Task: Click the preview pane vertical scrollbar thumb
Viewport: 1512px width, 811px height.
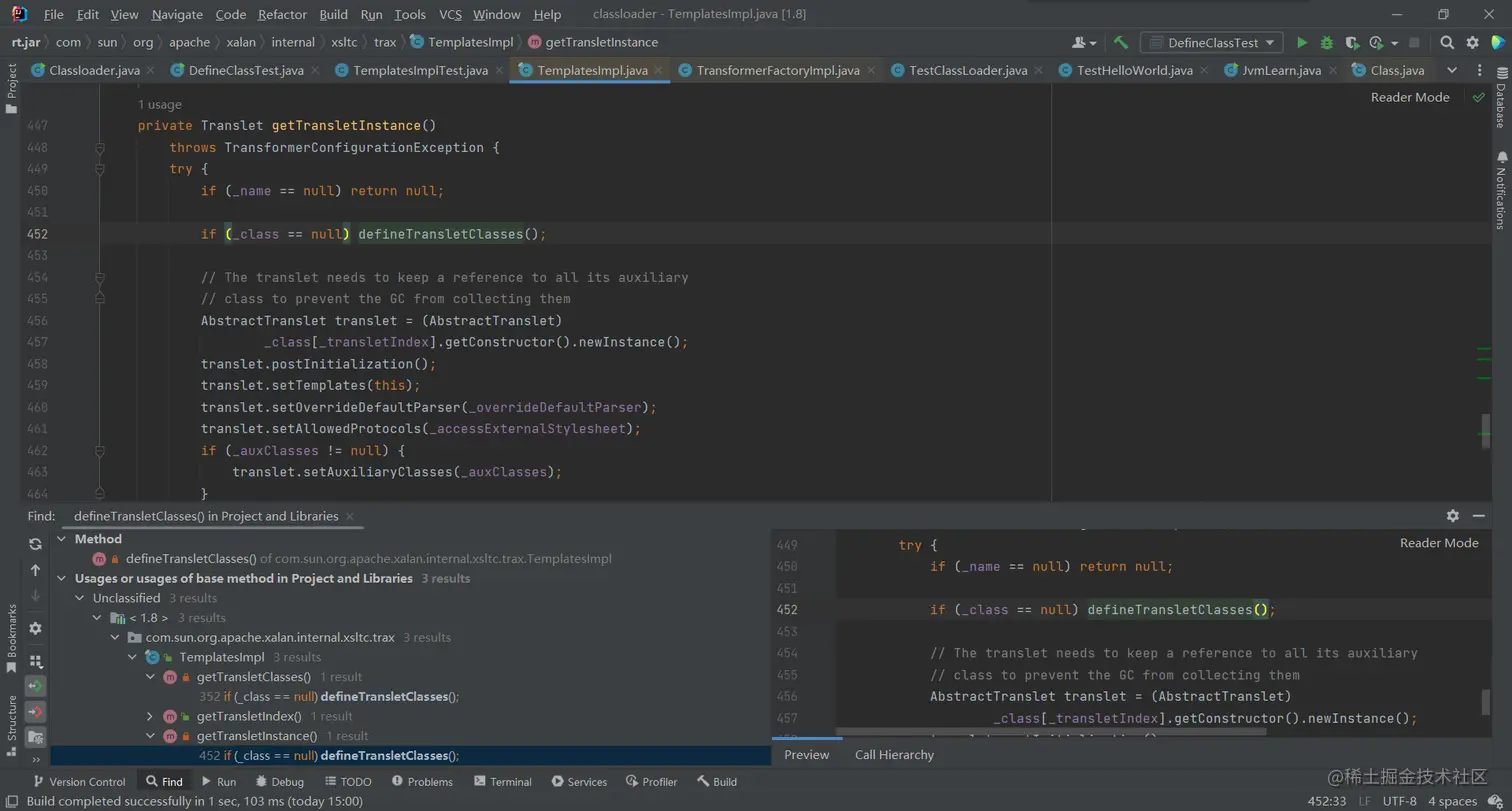Action: (1486, 702)
